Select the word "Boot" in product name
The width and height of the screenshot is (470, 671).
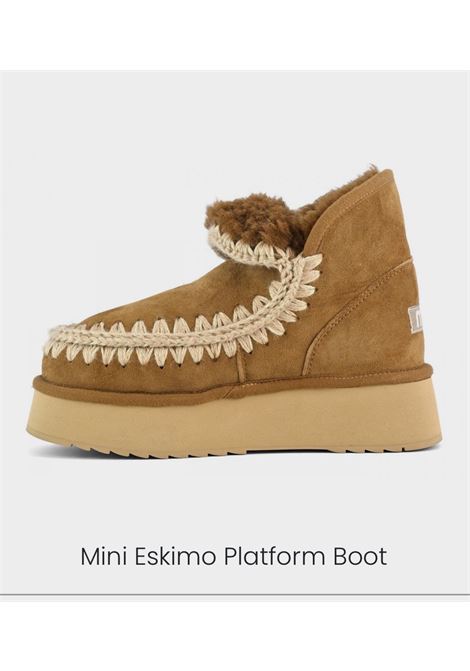pos(360,556)
